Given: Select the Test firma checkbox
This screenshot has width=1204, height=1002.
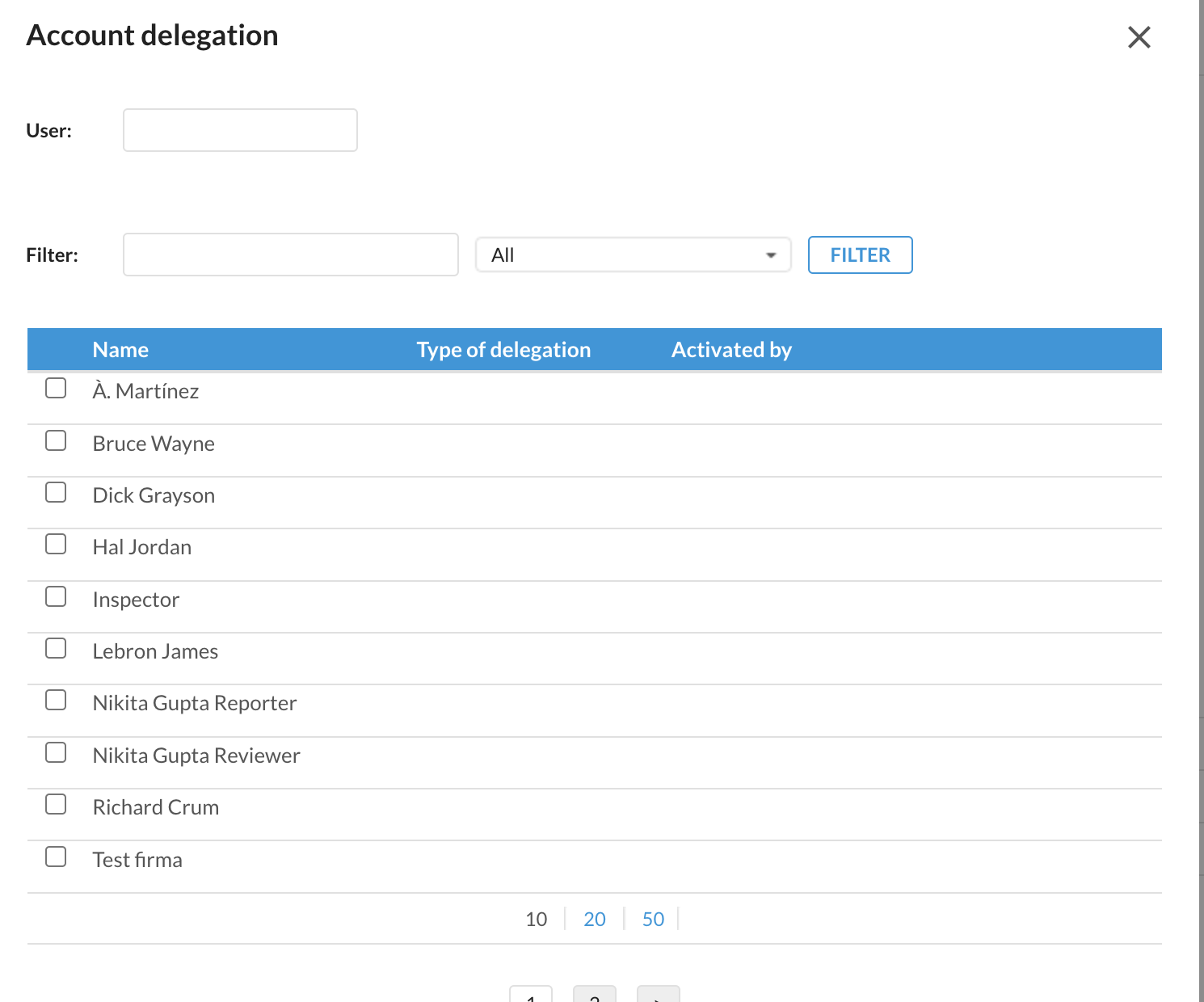Looking at the screenshot, I should coord(56,857).
